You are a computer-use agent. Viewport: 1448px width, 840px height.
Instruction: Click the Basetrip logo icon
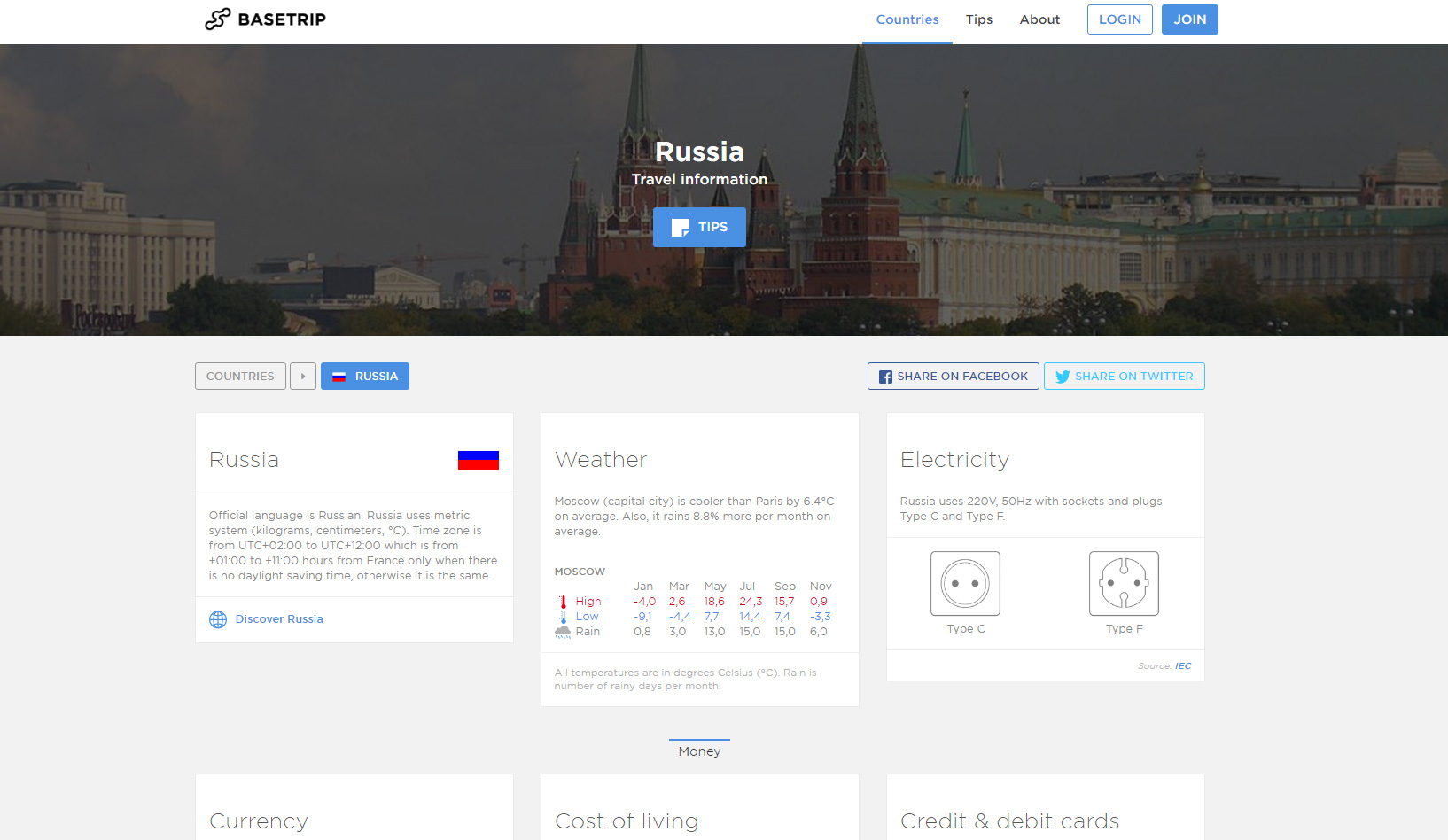click(x=217, y=19)
